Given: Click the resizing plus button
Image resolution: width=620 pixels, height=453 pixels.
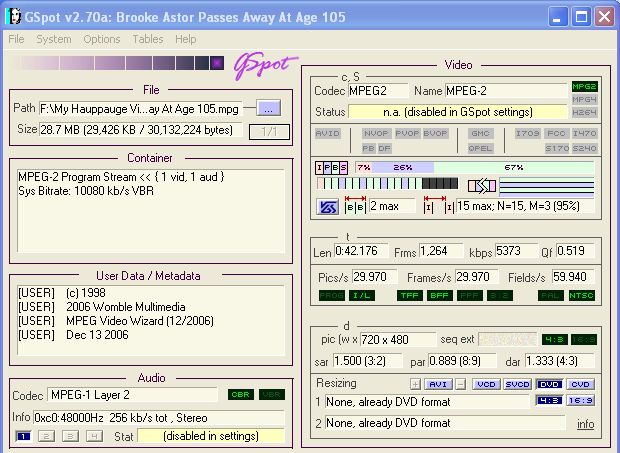Looking at the screenshot, I should coord(415,384).
